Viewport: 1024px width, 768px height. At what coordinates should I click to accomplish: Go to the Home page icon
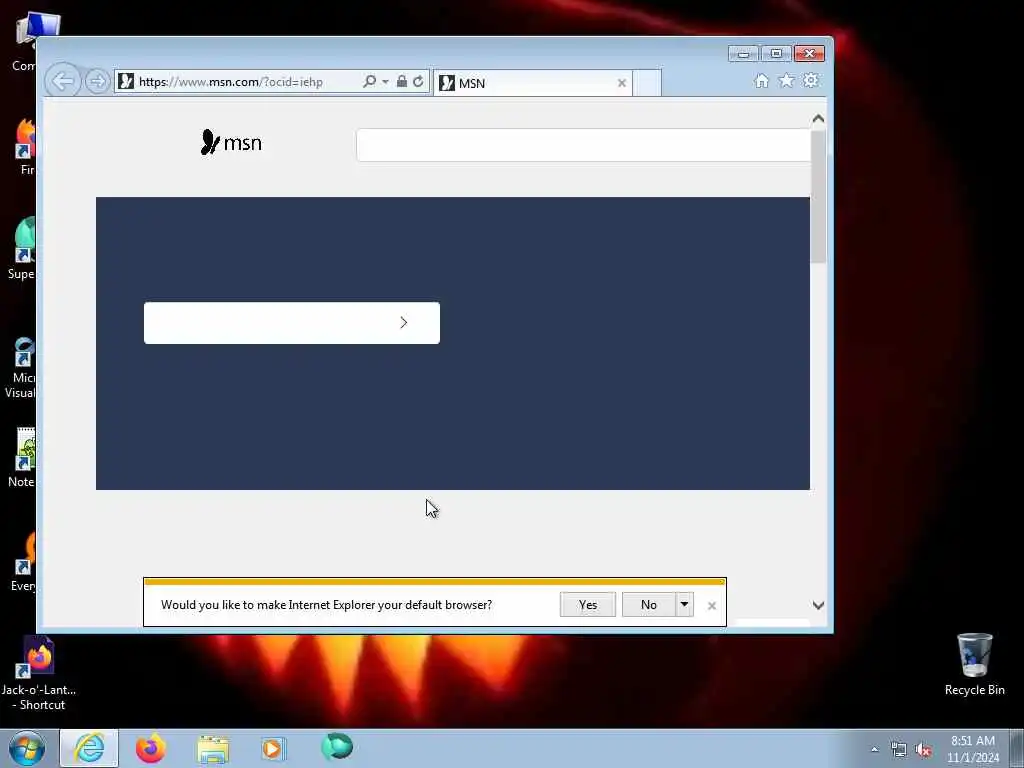pos(761,80)
